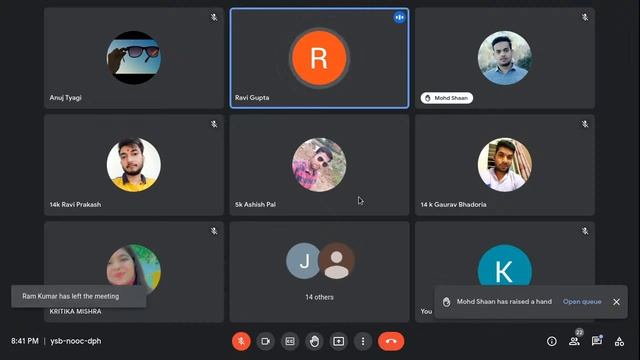Open the chat messages icon

(x=597, y=341)
